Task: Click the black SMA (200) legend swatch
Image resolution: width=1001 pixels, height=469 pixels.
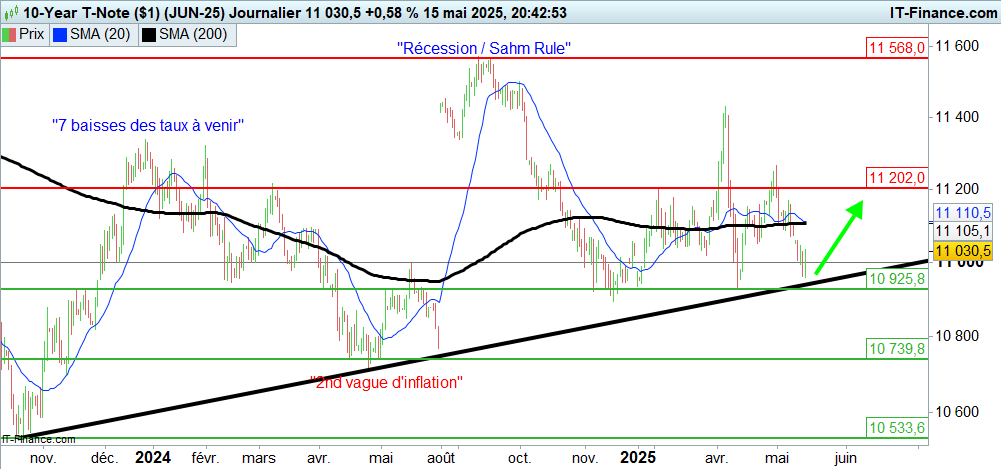Action: click(149, 35)
